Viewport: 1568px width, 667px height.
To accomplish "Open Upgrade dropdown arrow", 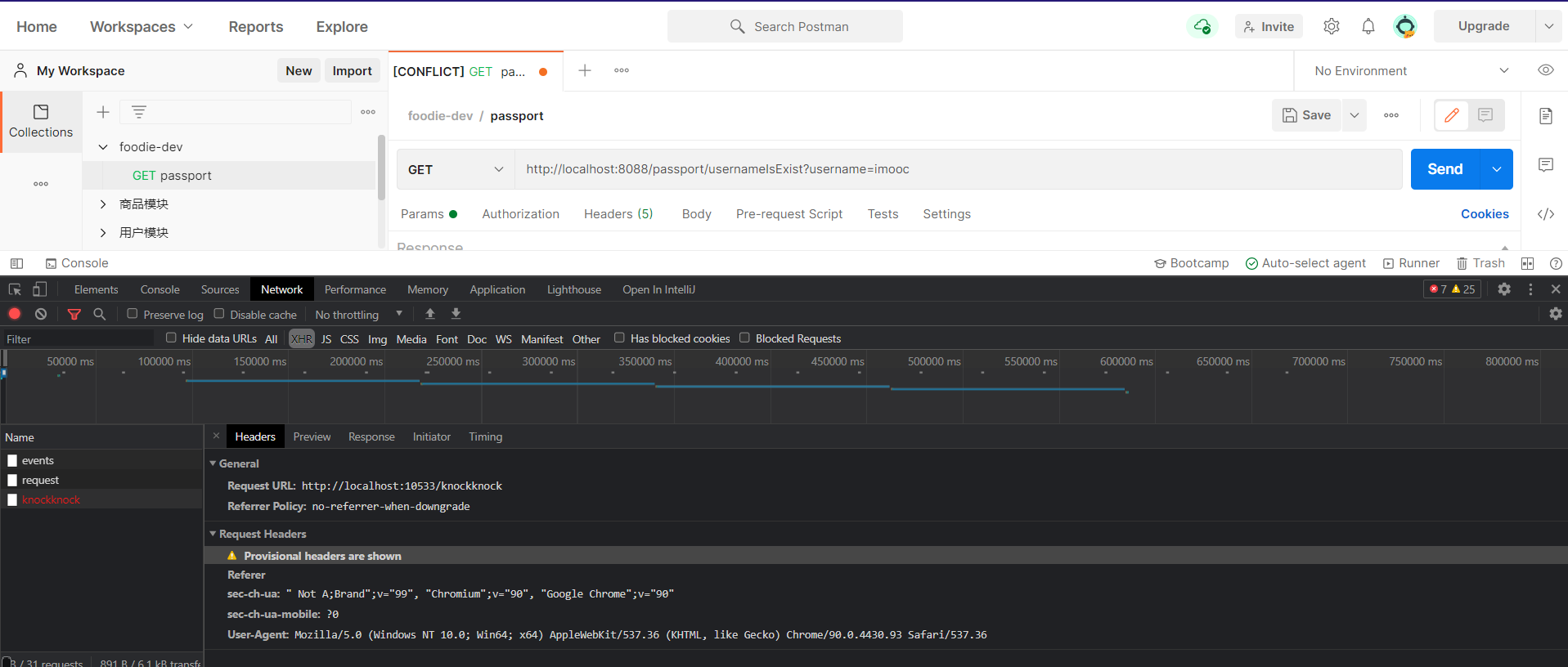I will 1549,26.
